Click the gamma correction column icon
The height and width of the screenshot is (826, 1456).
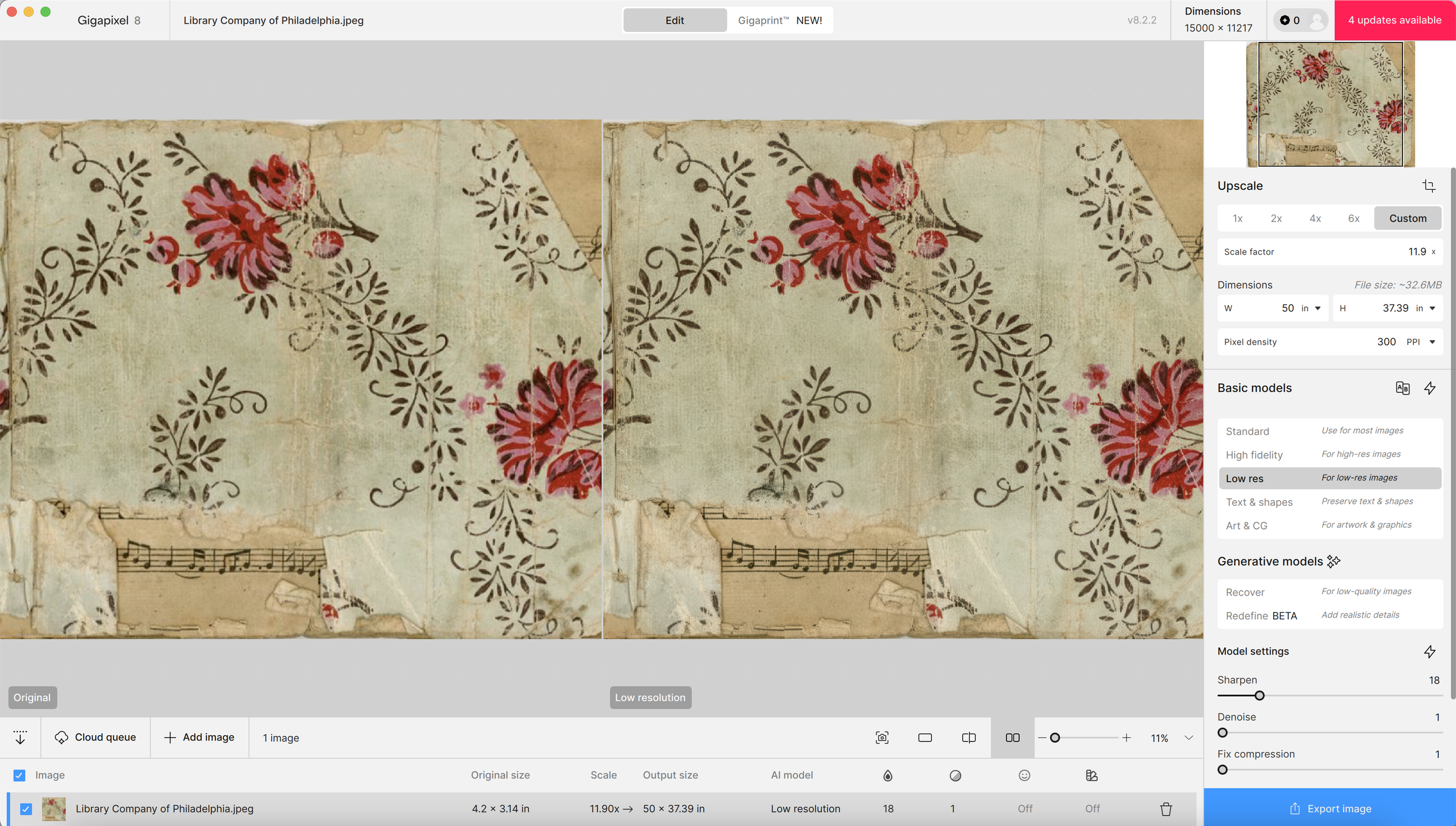click(x=1092, y=775)
